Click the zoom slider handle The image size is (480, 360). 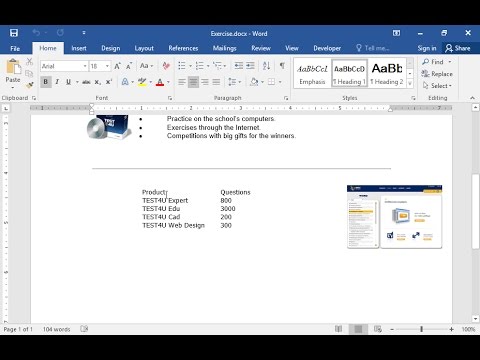(421, 329)
